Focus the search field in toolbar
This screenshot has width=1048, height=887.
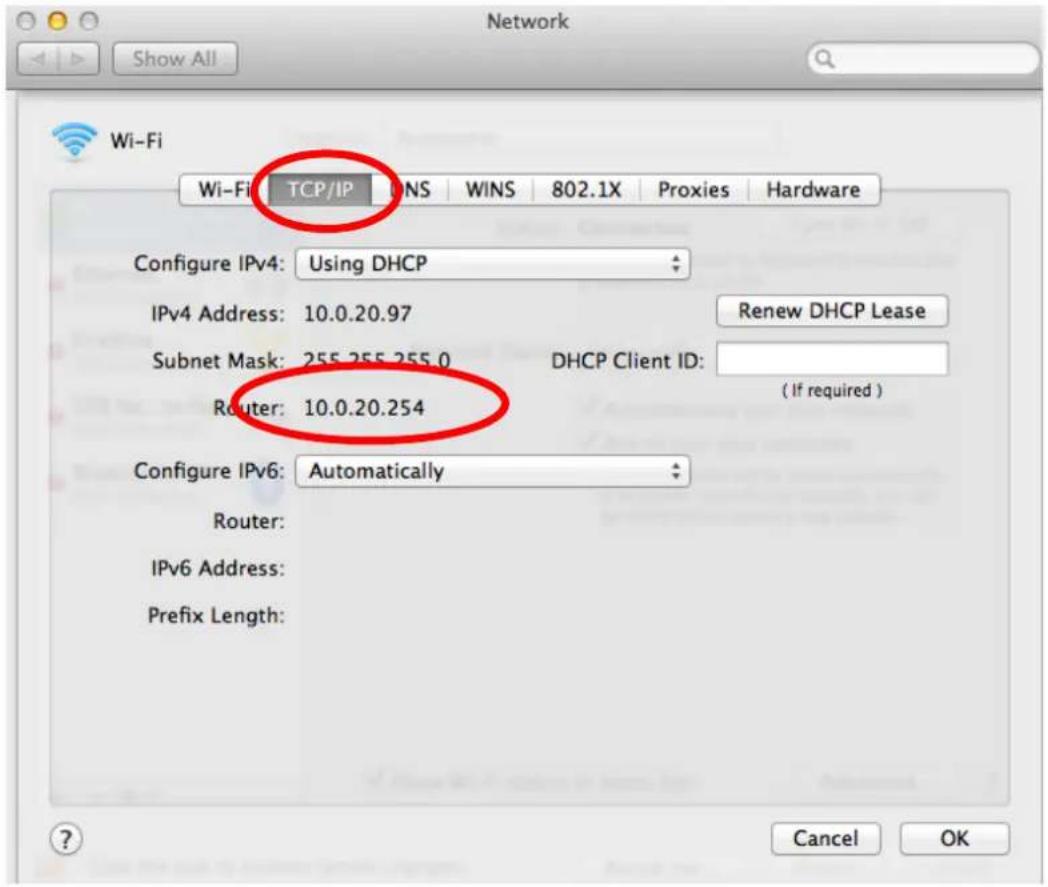click(924, 59)
